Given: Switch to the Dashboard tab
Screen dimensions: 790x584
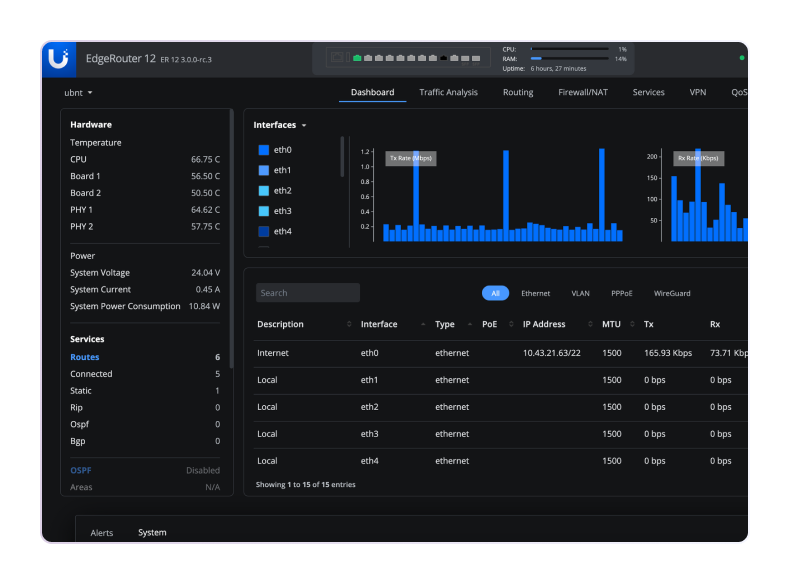Looking at the screenshot, I should tap(372, 93).
